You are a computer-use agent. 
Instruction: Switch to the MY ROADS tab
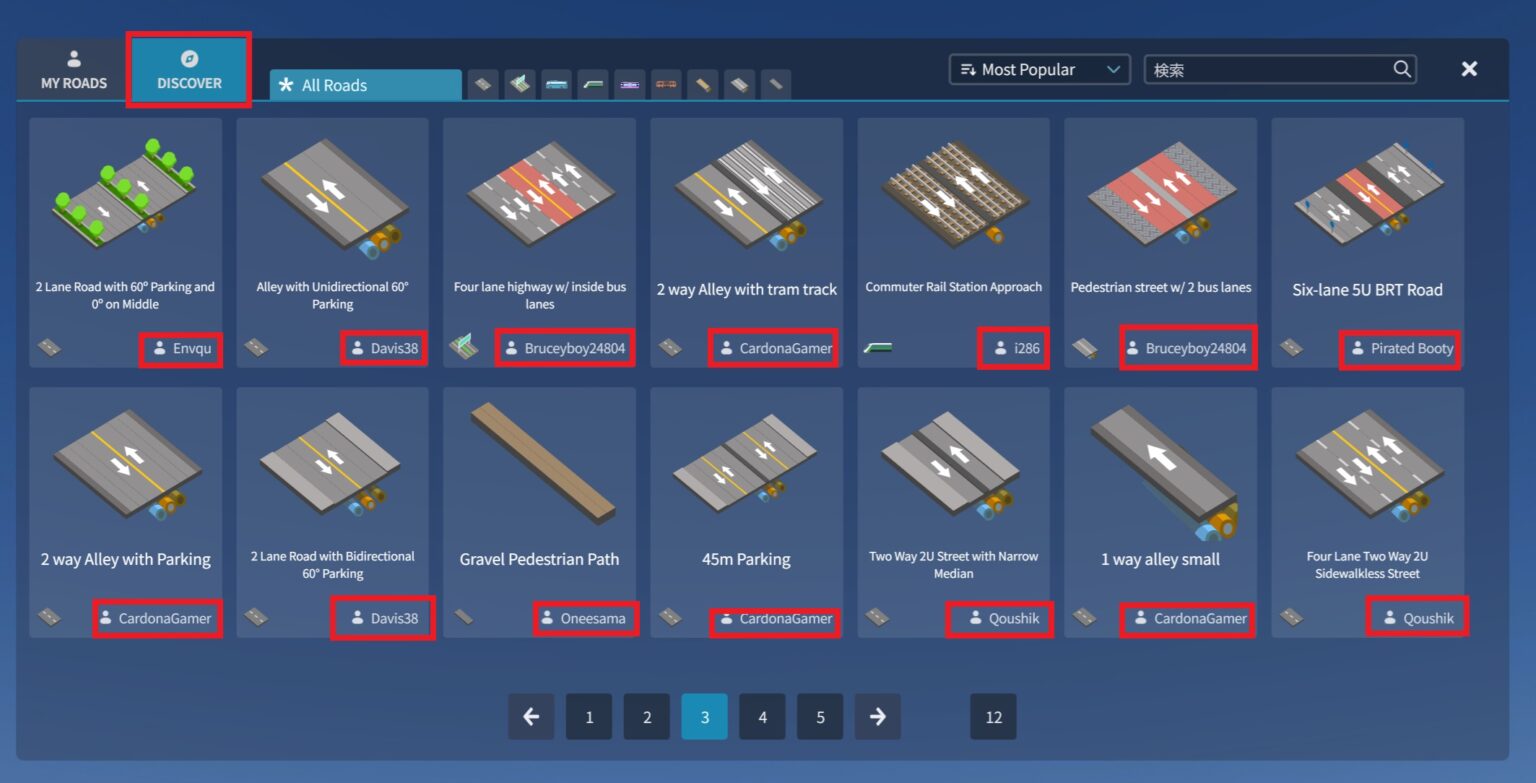click(x=72, y=69)
